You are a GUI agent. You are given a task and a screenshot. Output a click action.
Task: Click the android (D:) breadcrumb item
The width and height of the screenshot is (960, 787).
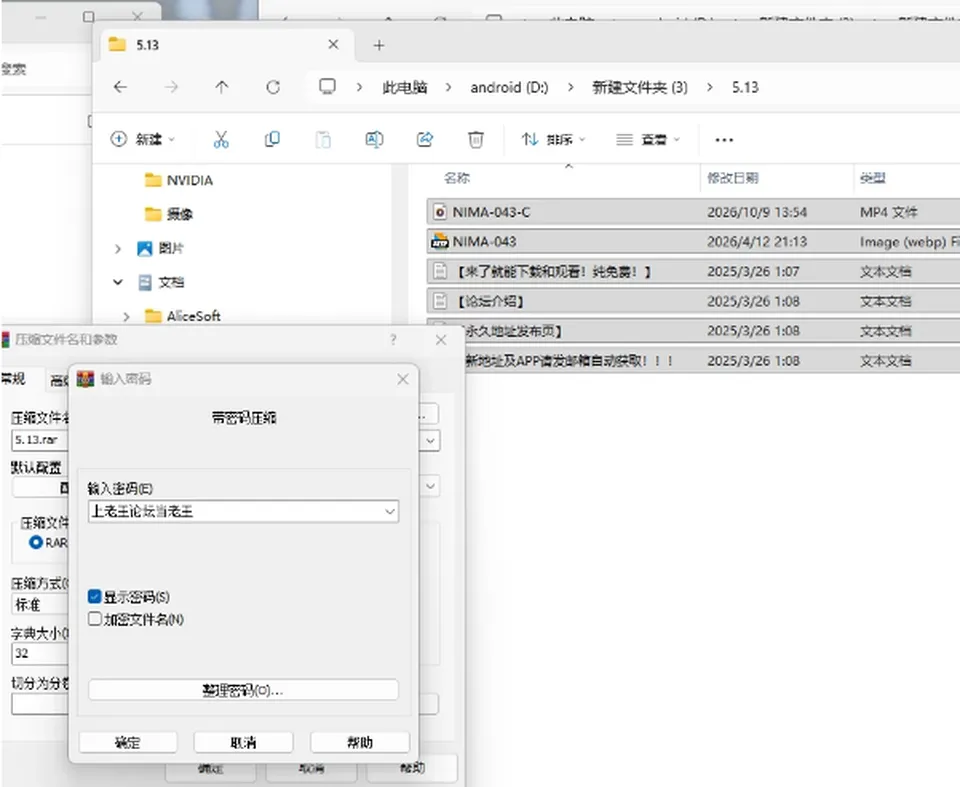click(x=509, y=87)
